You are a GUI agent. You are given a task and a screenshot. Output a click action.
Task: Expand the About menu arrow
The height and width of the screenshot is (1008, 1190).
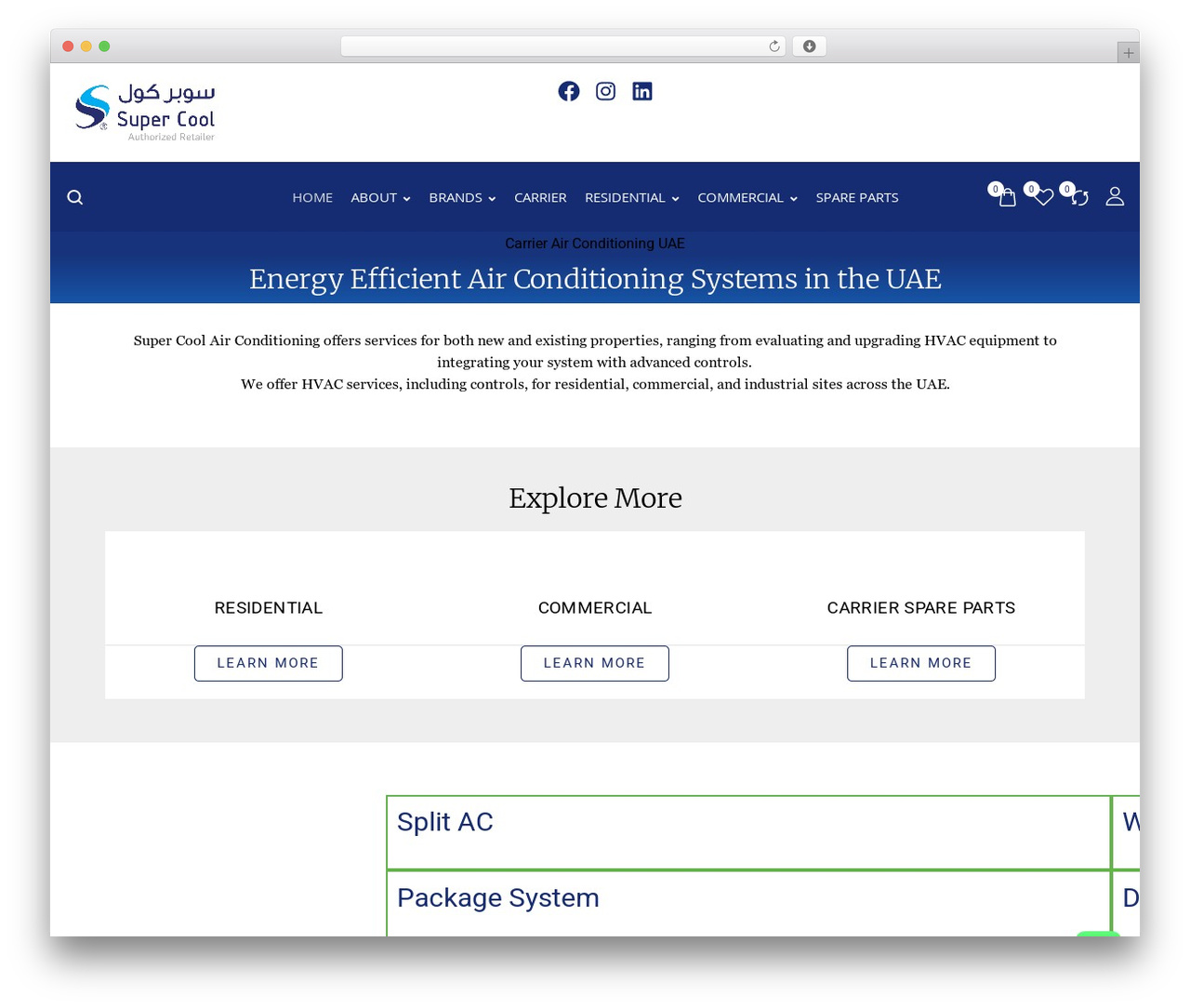tap(406, 198)
